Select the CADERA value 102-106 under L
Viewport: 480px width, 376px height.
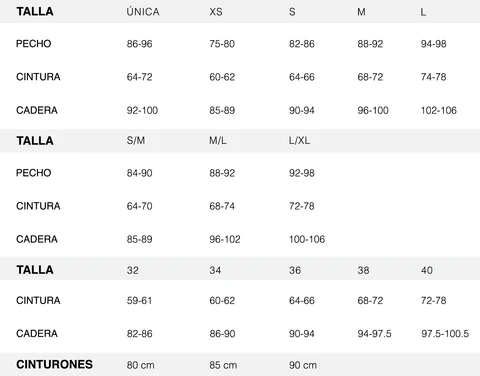(x=439, y=110)
